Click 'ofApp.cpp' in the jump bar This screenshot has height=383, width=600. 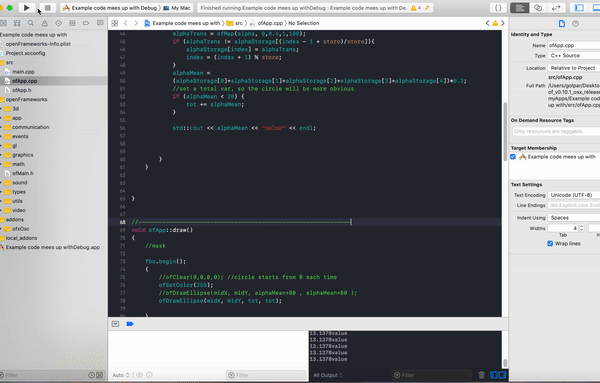coord(266,23)
